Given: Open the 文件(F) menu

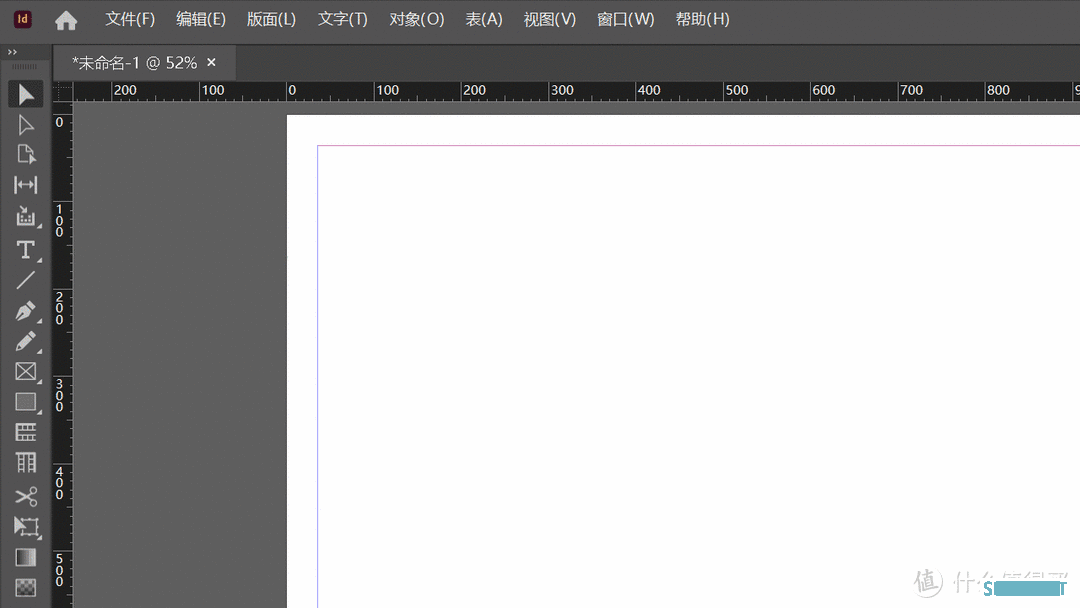Looking at the screenshot, I should pyautogui.click(x=129, y=19).
